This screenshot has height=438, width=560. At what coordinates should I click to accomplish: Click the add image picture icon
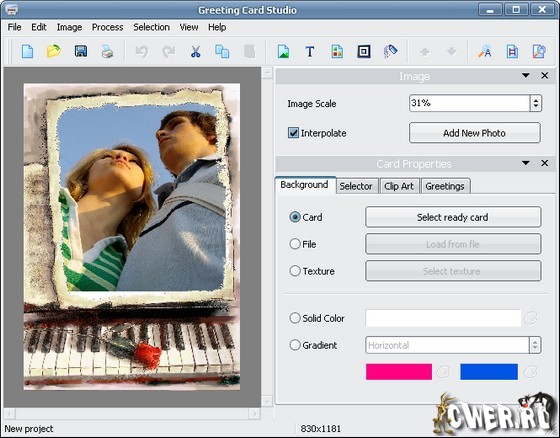point(283,51)
